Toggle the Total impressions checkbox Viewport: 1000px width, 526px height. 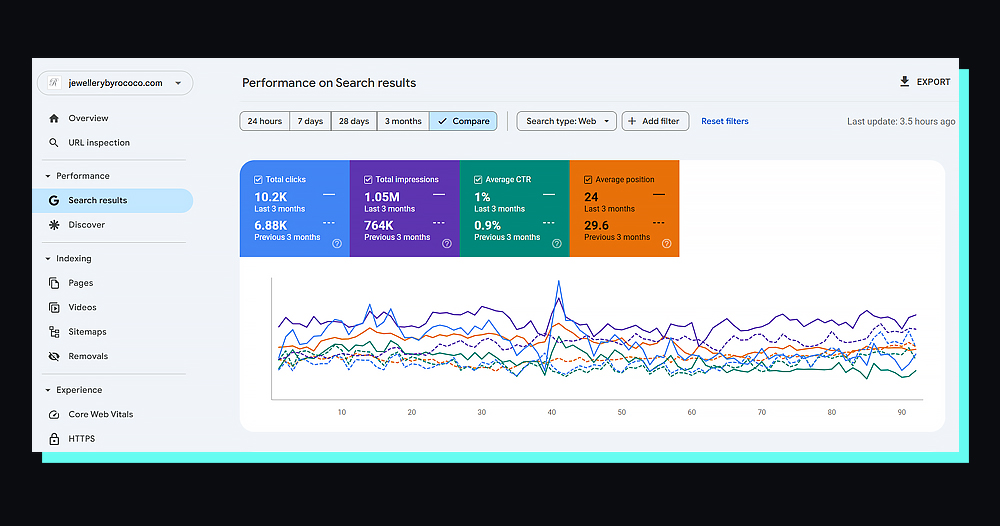point(368,180)
